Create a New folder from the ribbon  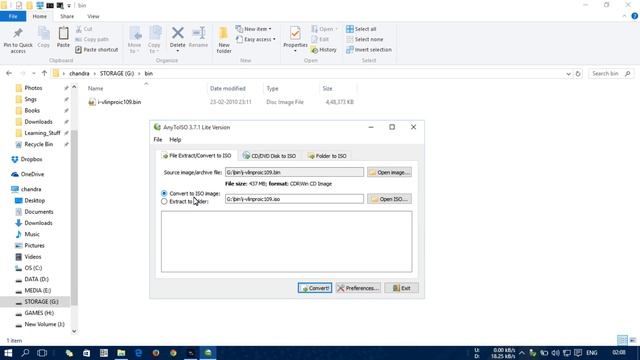pos(224,40)
